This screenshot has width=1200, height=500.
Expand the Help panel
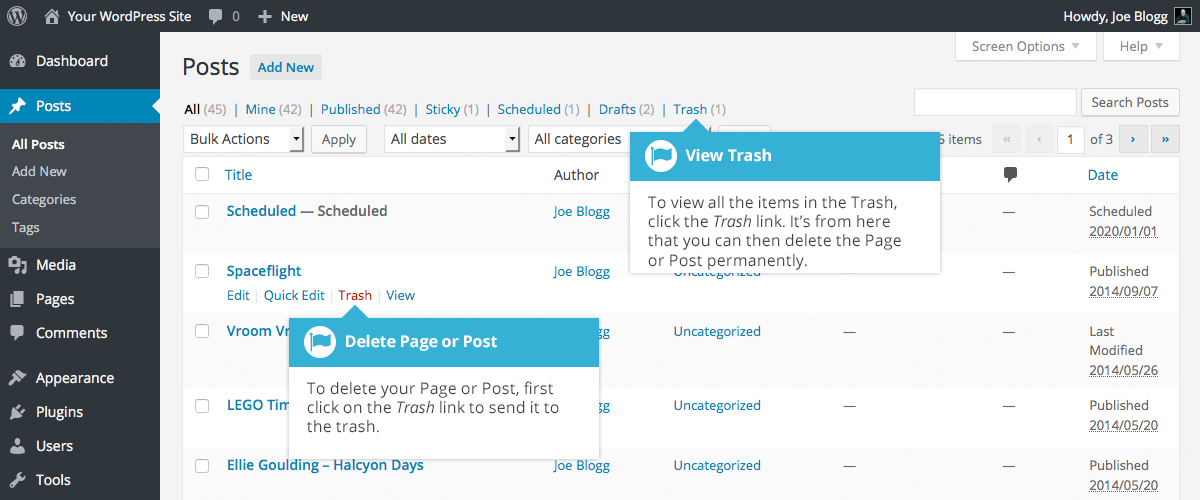[x=1141, y=46]
